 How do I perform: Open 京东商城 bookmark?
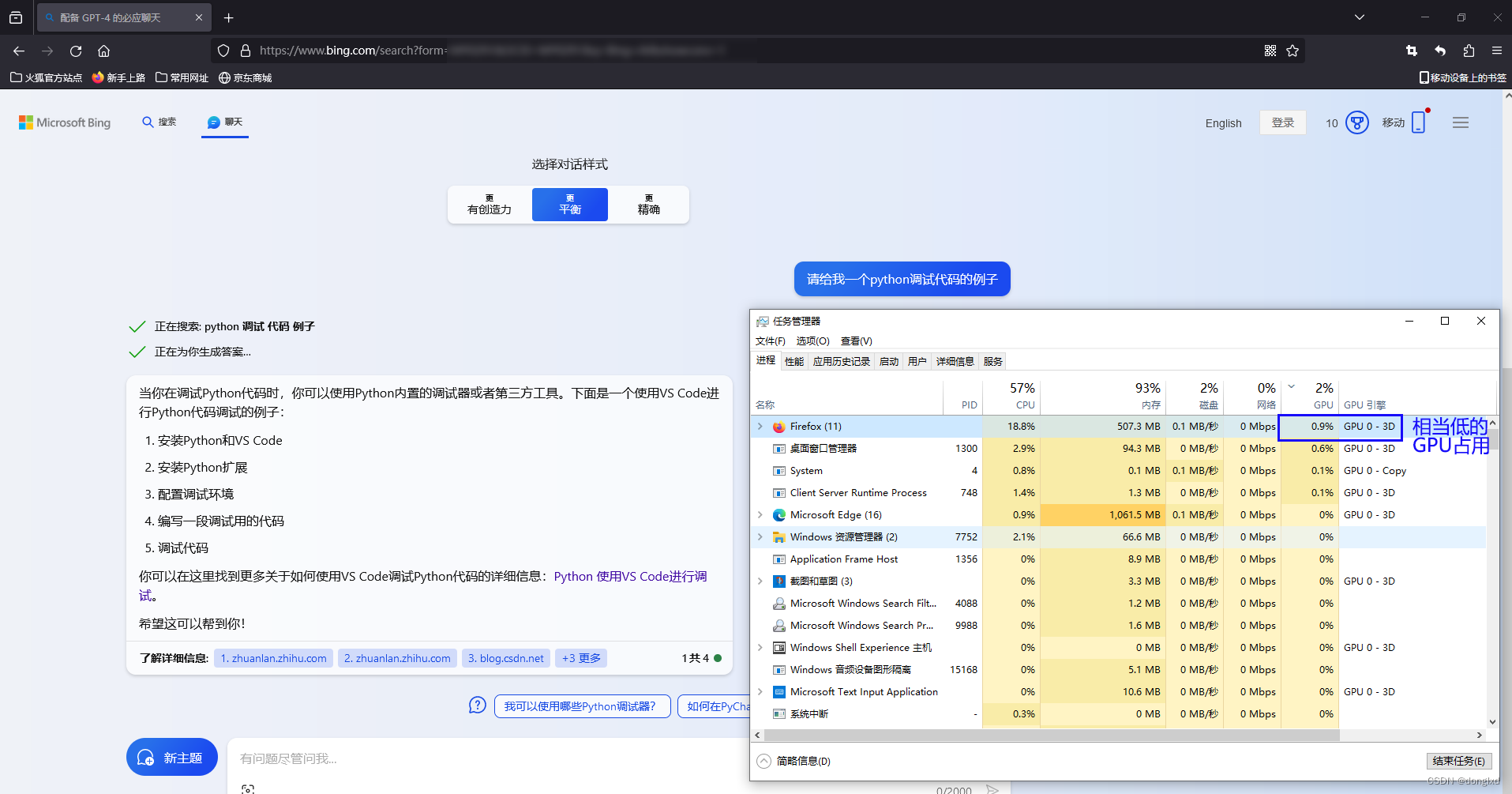point(246,77)
